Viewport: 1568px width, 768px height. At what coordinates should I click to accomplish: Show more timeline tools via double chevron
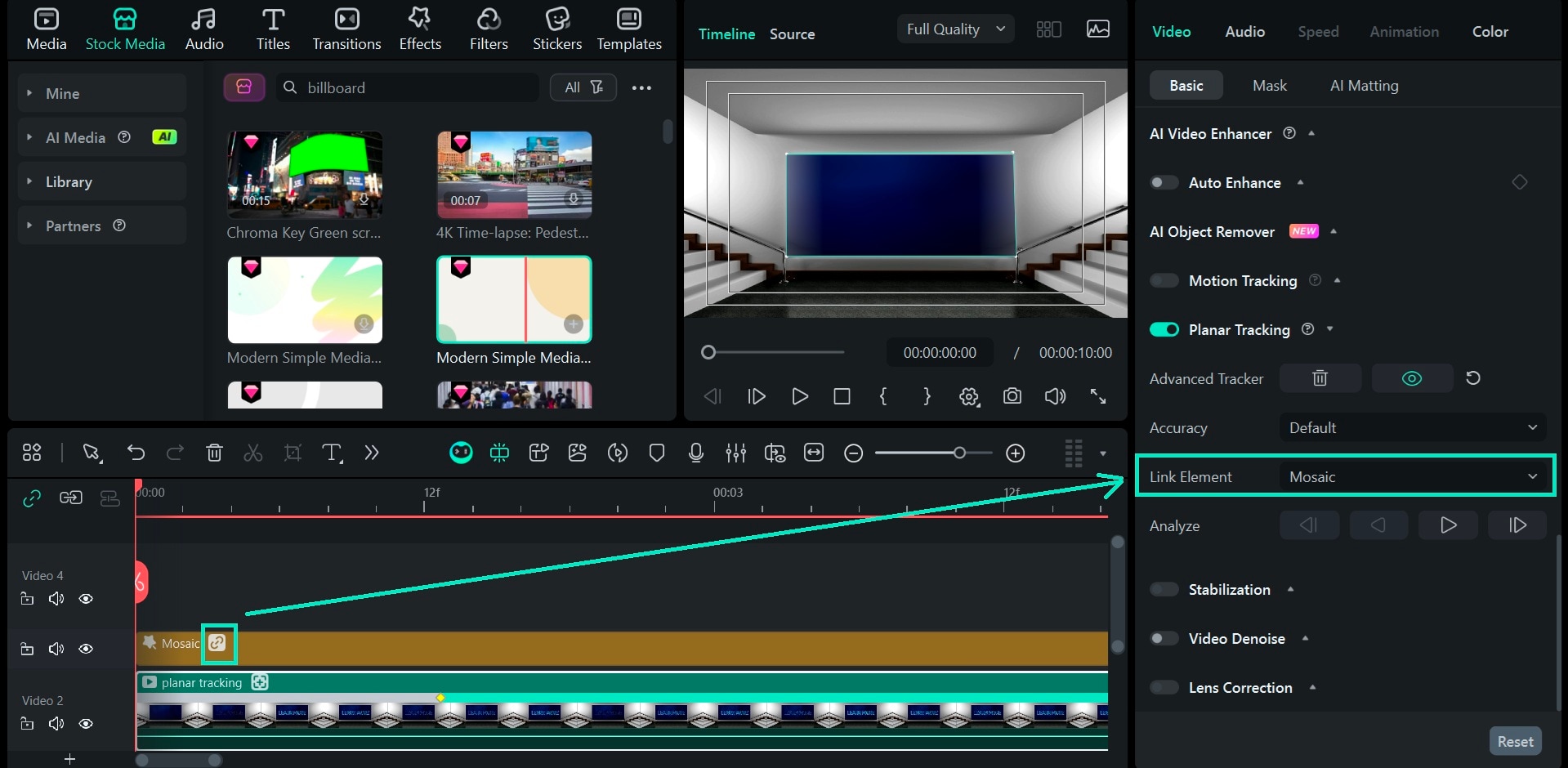point(372,453)
